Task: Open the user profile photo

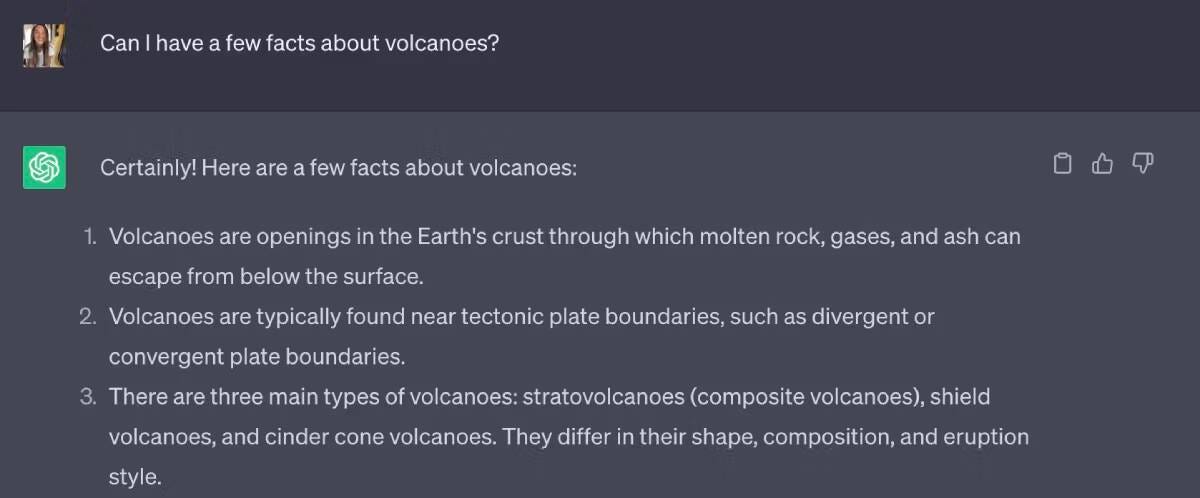Action: tap(44, 45)
